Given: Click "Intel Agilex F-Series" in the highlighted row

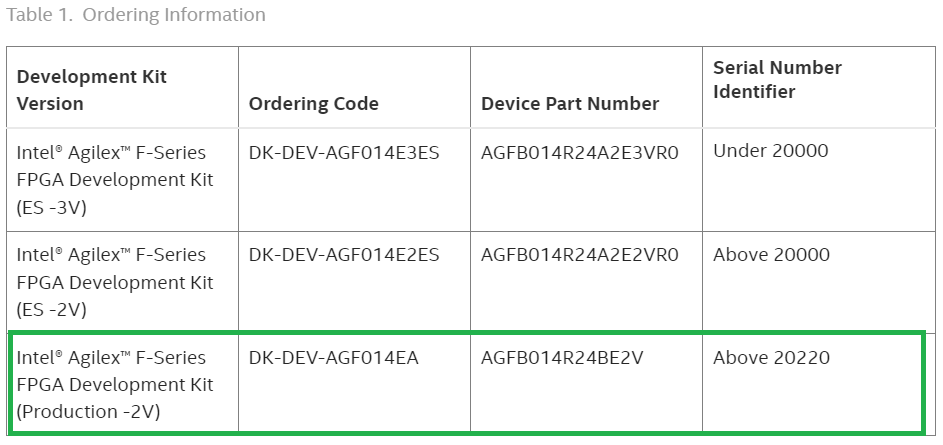Looking at the screenshot, I should (x=111, y=358).
